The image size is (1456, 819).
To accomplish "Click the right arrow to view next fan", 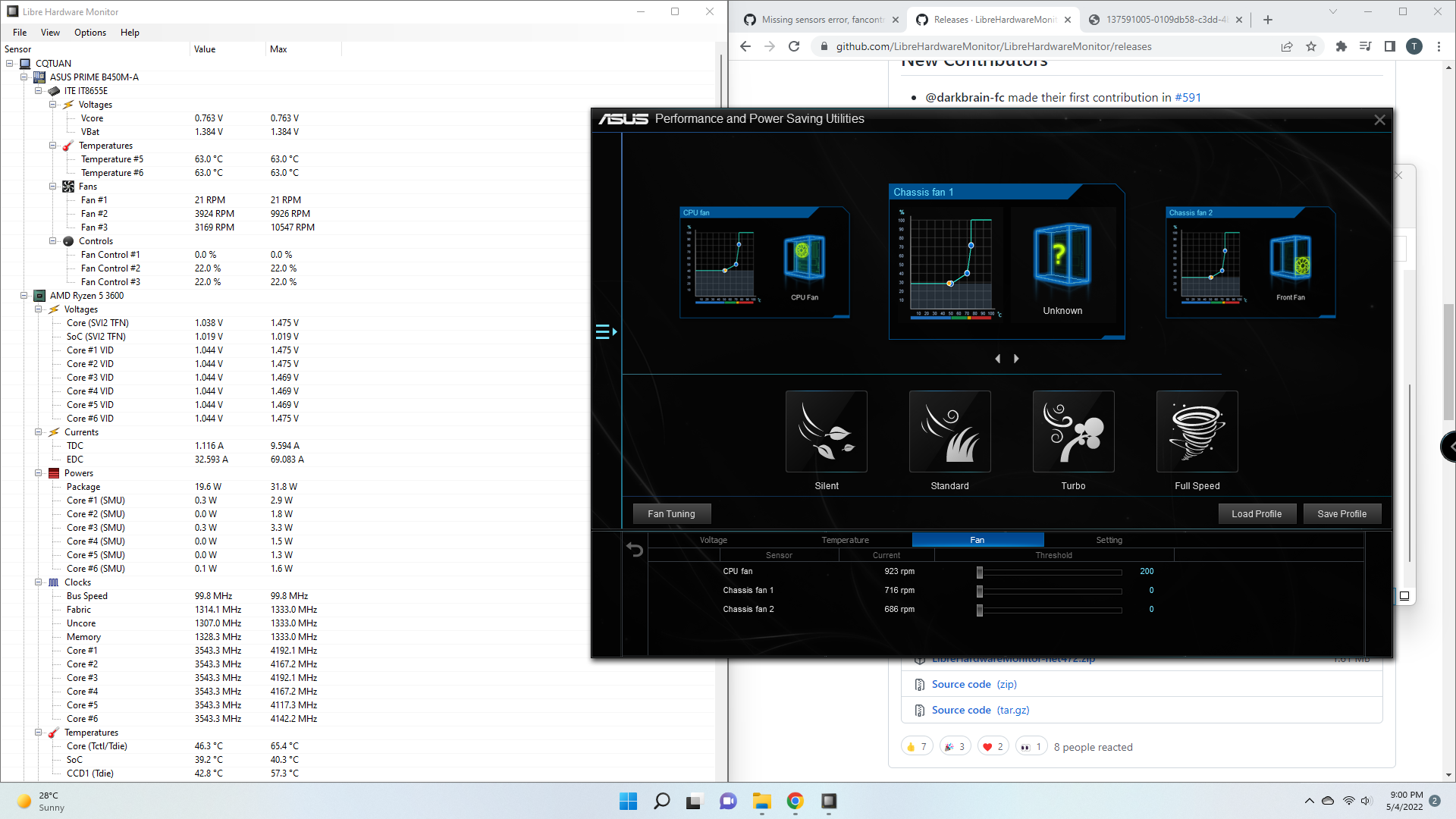I will (x=1015, y=358).
